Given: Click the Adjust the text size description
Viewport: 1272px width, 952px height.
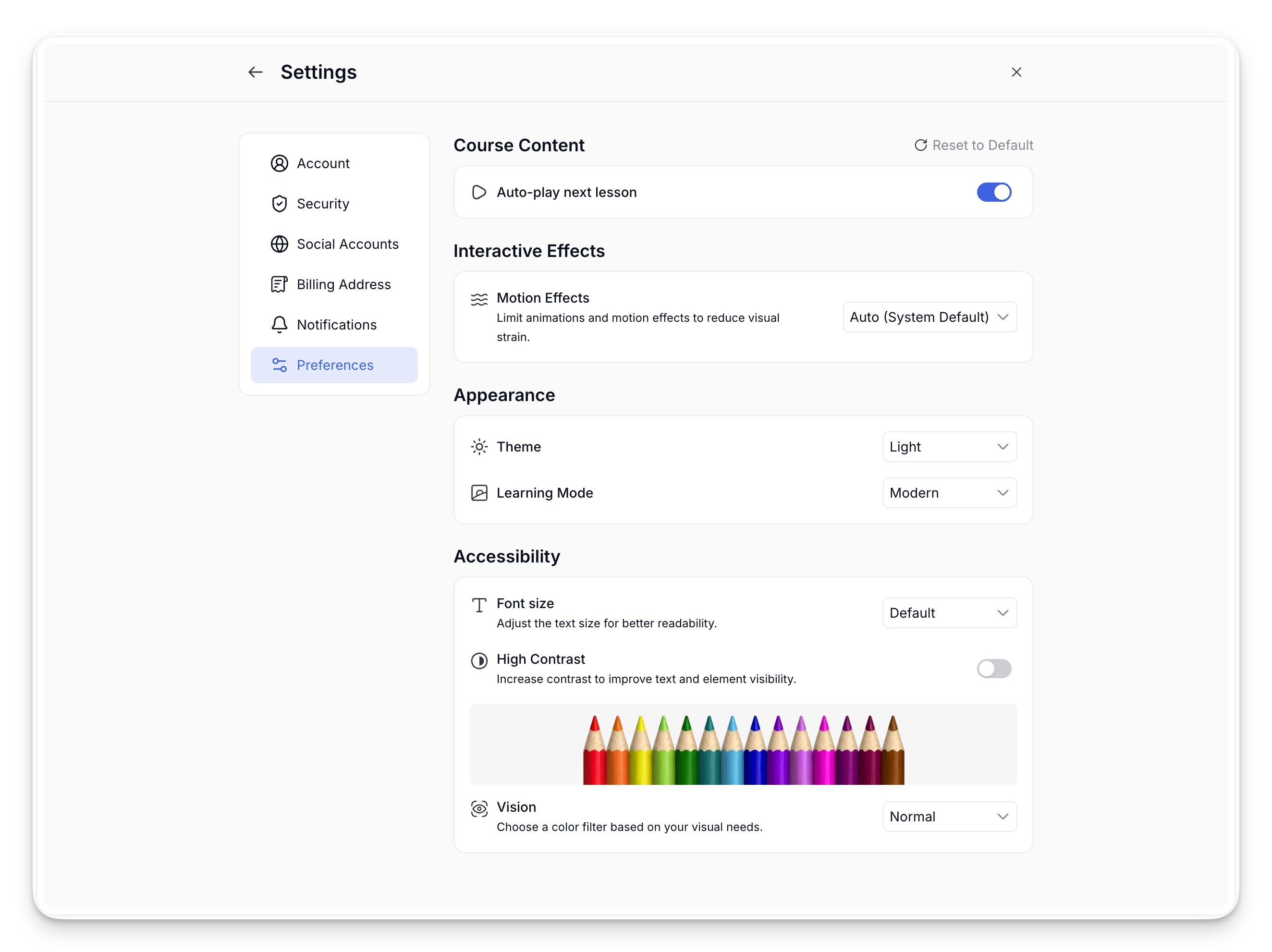Looking at the screenshot, I should tap(607, 624).
